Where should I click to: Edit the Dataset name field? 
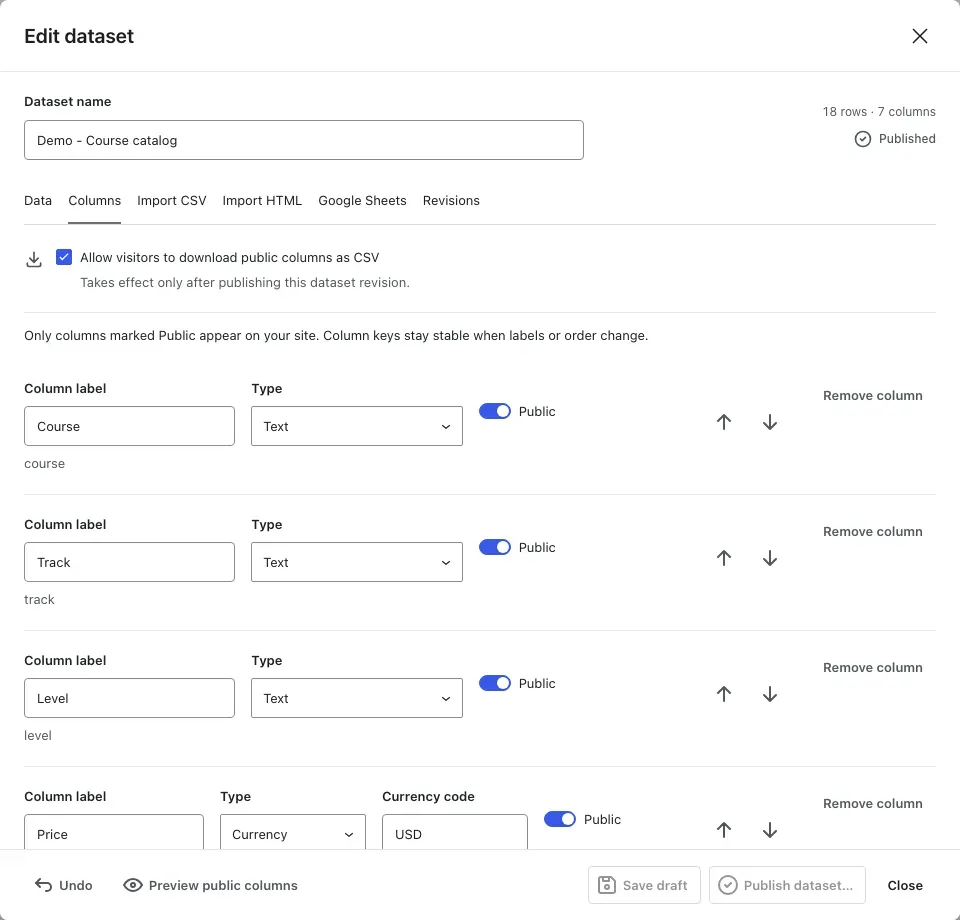304,140
